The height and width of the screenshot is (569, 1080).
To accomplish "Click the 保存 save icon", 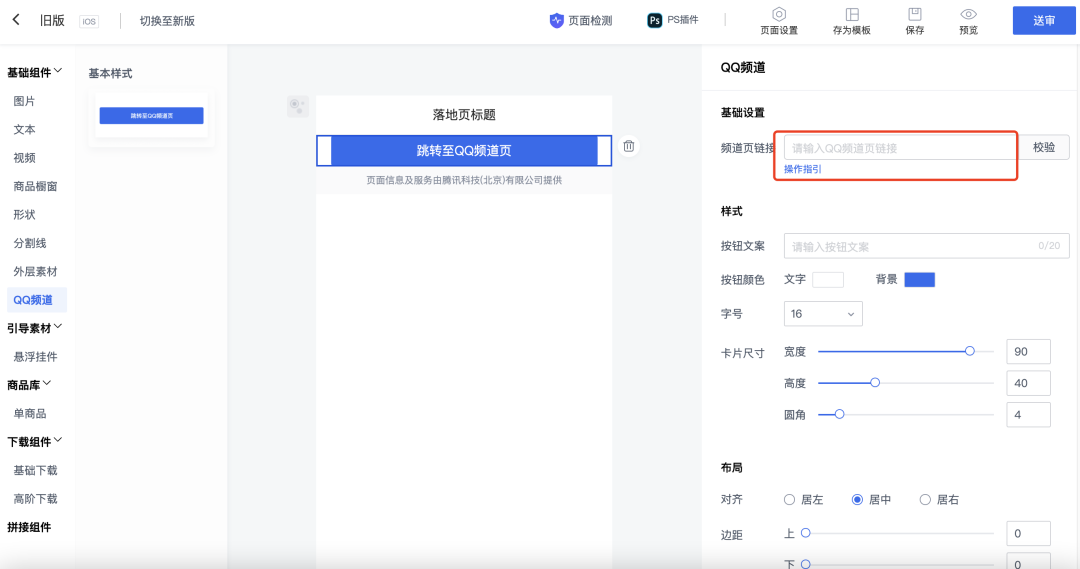I will click(914, 14).
